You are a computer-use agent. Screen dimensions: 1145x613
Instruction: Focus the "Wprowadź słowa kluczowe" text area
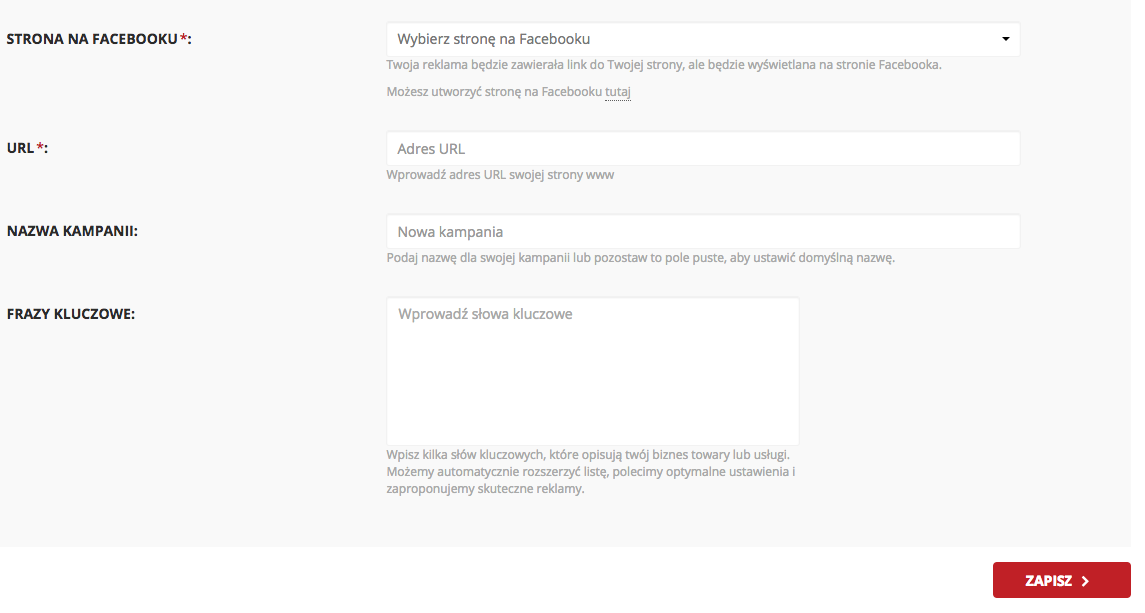[x=592, y=370]
